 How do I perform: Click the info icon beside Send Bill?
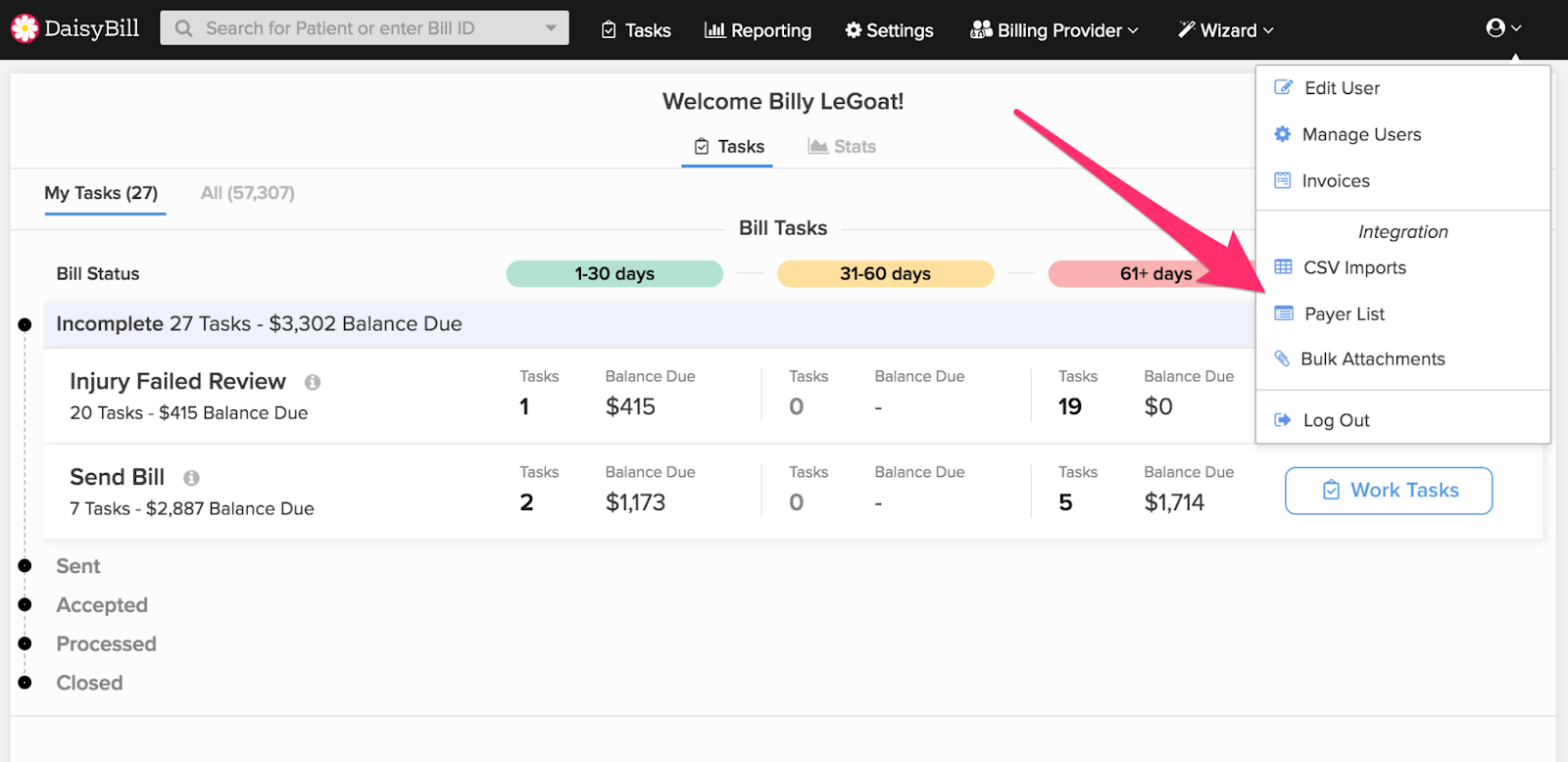pyautogui.click(x=191, y=478)
